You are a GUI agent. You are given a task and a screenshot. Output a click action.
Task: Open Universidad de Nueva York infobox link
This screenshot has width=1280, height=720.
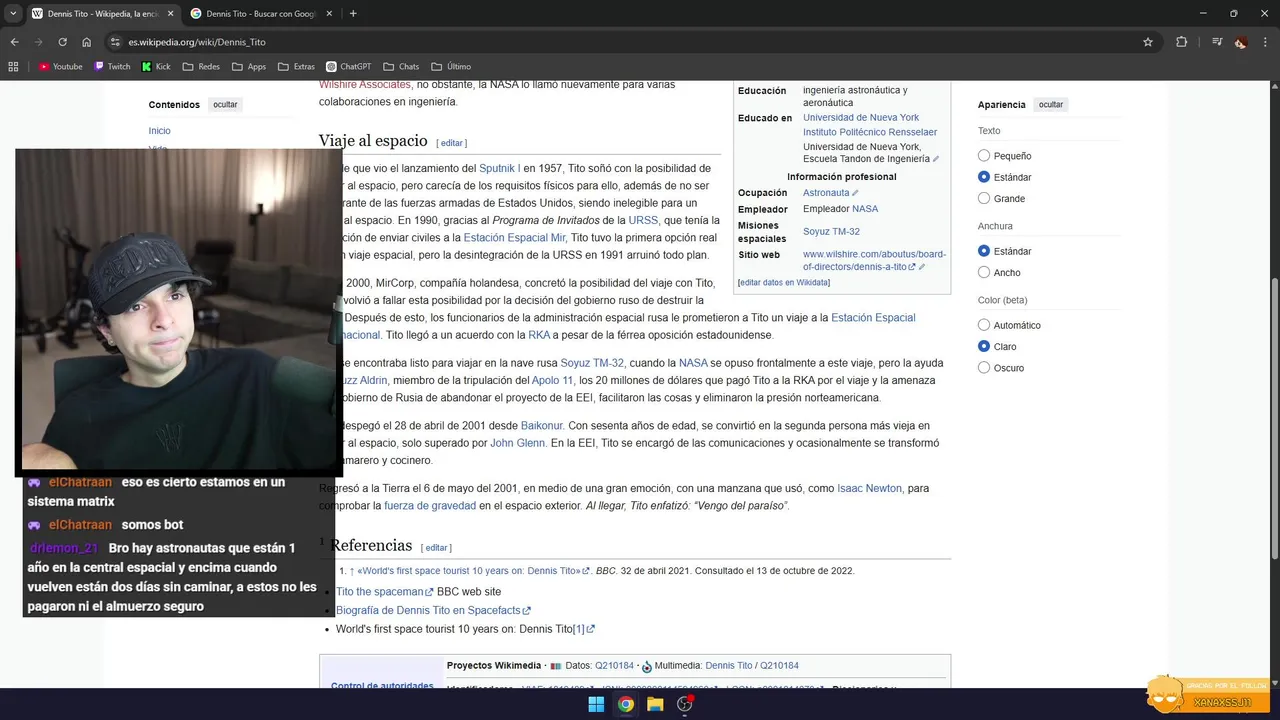click(x=861, y=118)
